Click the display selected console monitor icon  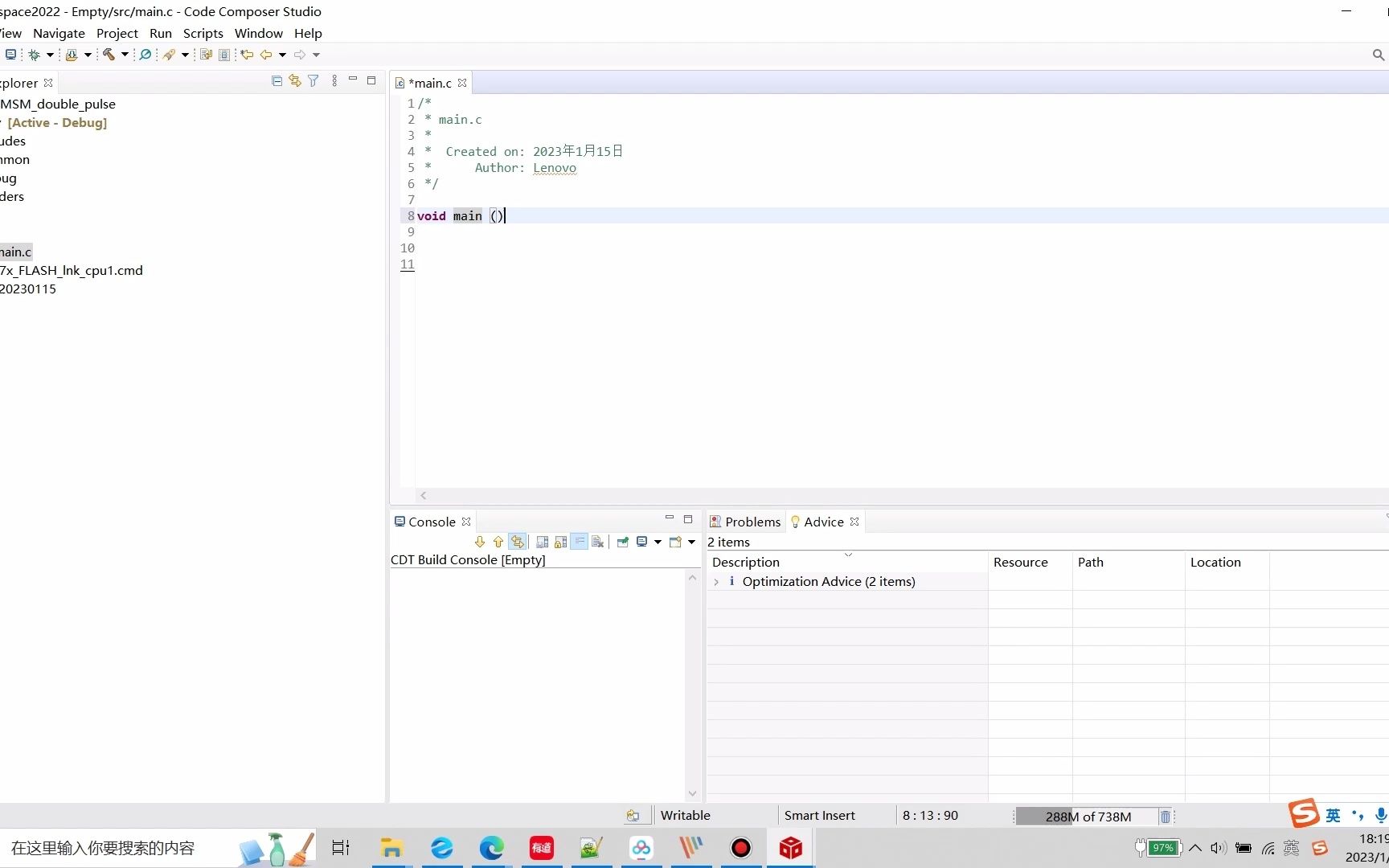[641, 542]
